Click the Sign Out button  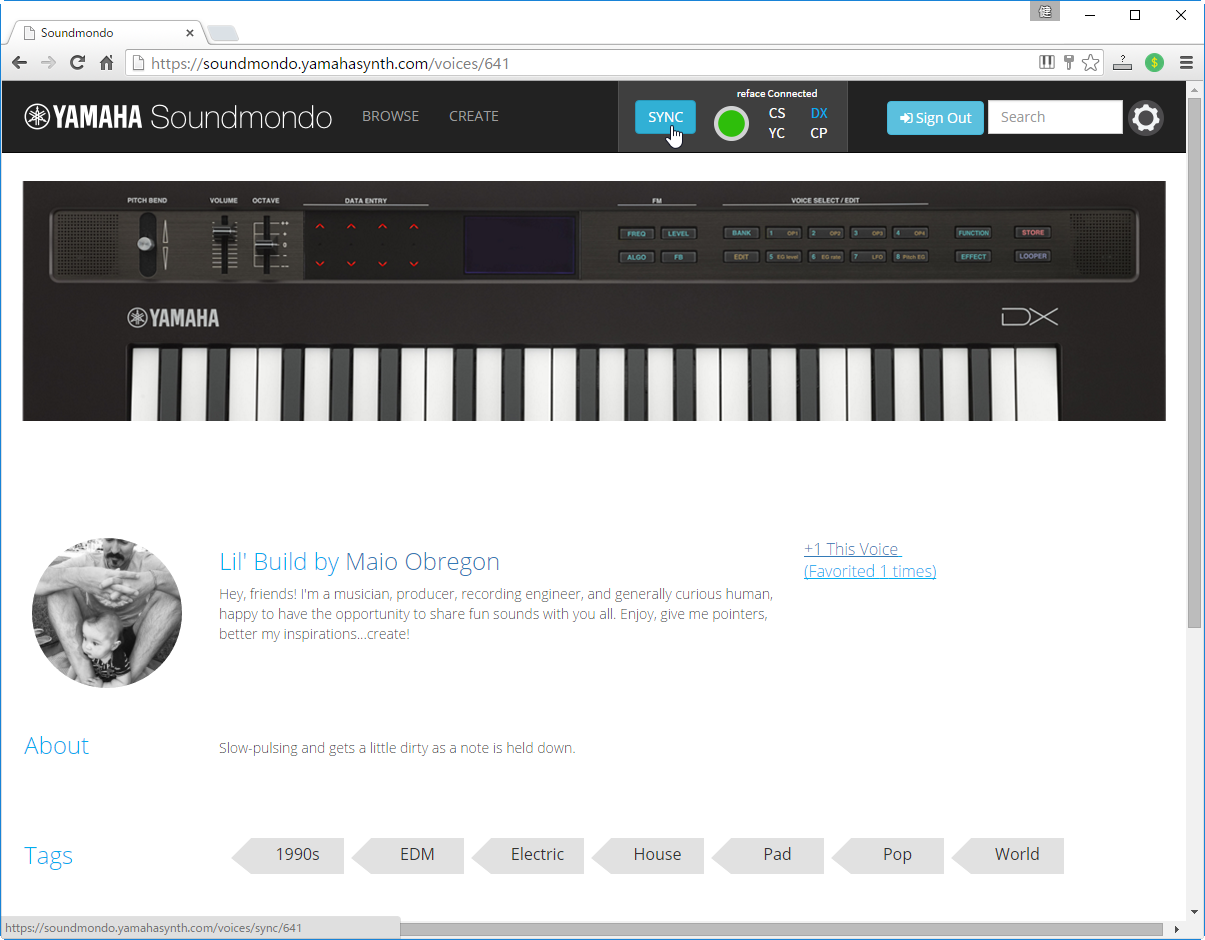coord(935,118)
